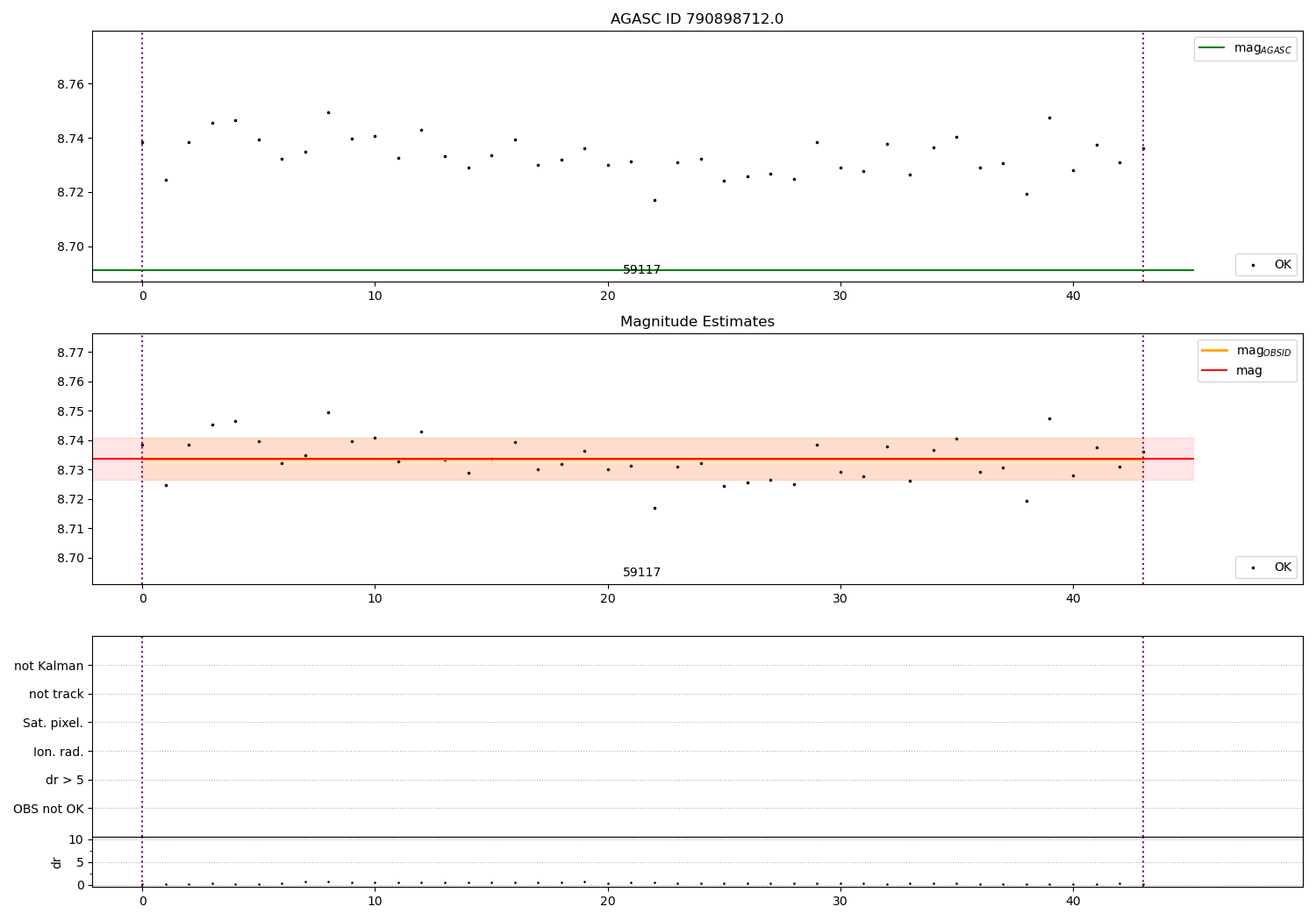Click the 'Sat. pixel.' axis label
The image size is (1316, 921).
tap(53, 723)
